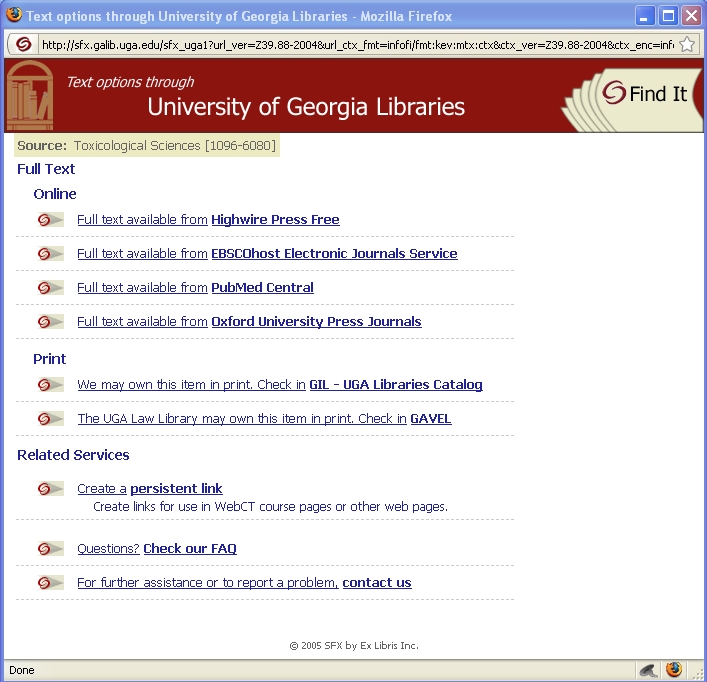
Task: Click SFX icon beside persistent link
Action: 50,489
